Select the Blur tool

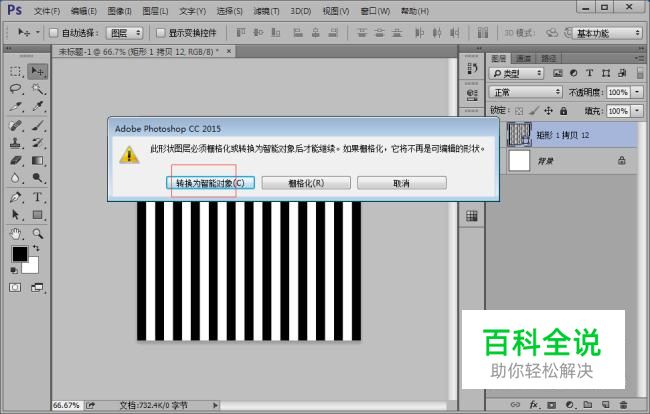tap(16, 178)
